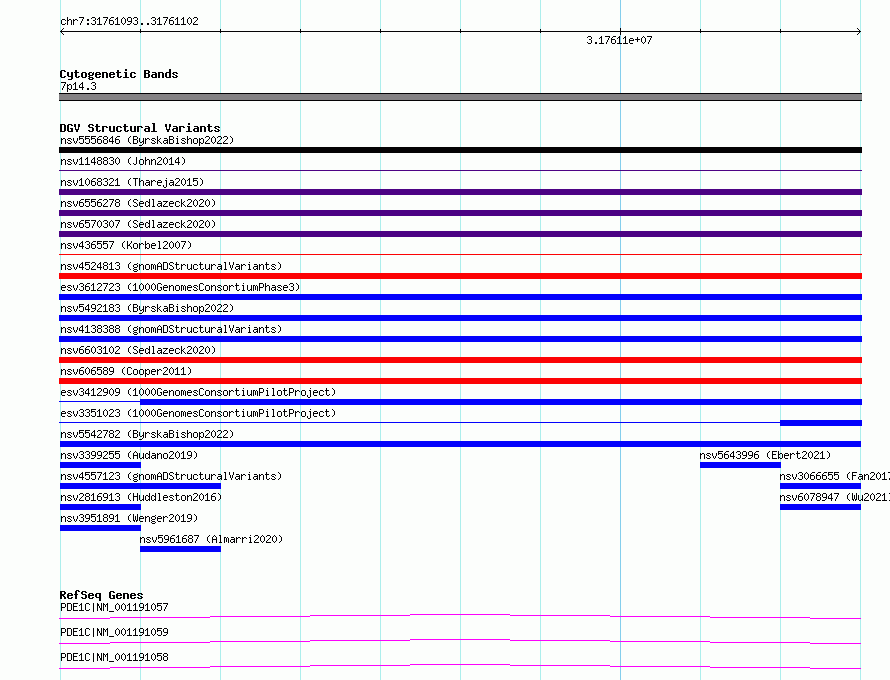Screen dimensions: 890x680
Task: Click nsv5492183 (ByrskaBishop2022) label
Action: (146, 308)
